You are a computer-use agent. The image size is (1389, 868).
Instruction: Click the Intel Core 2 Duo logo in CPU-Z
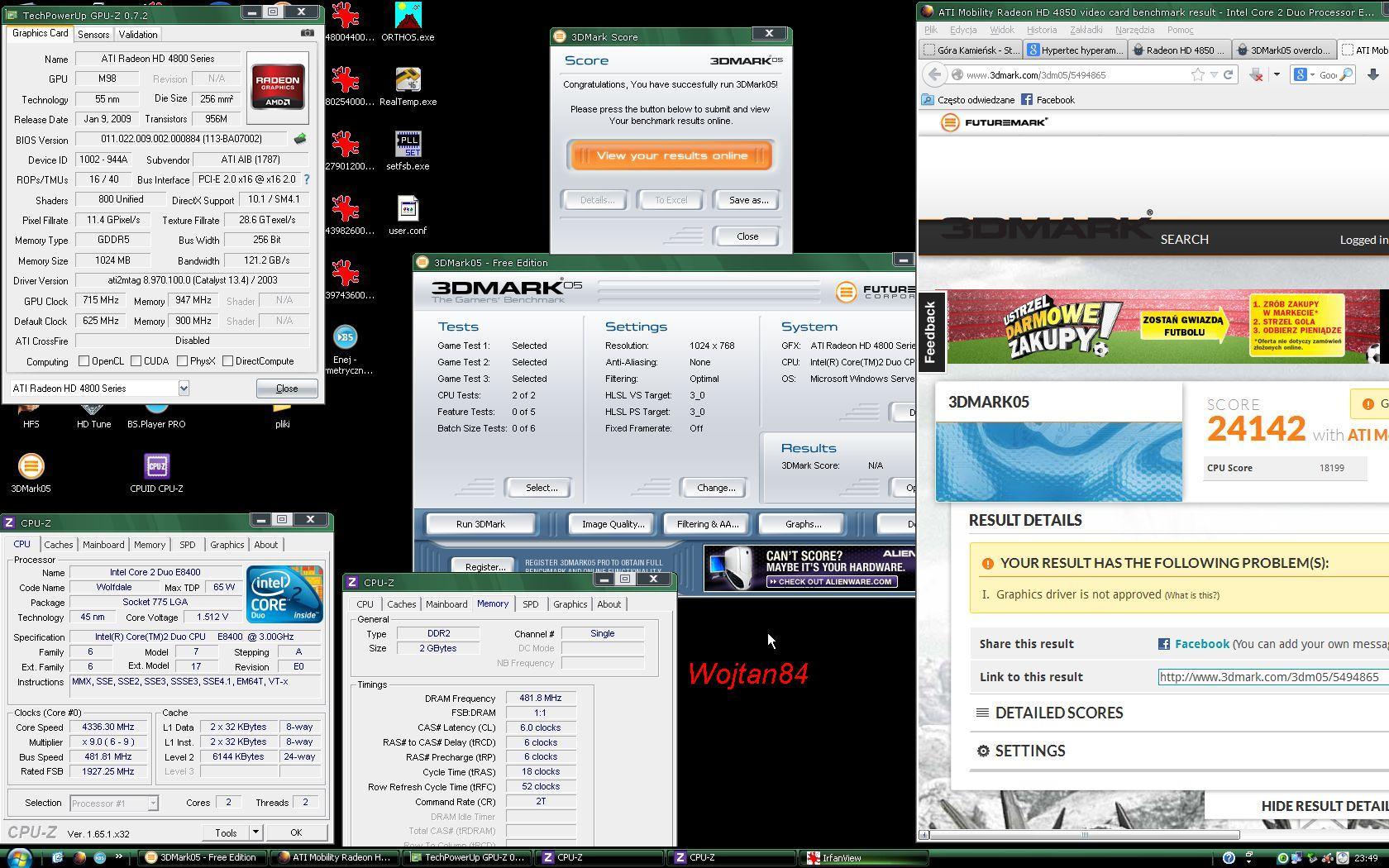click(x=284, y=594)
